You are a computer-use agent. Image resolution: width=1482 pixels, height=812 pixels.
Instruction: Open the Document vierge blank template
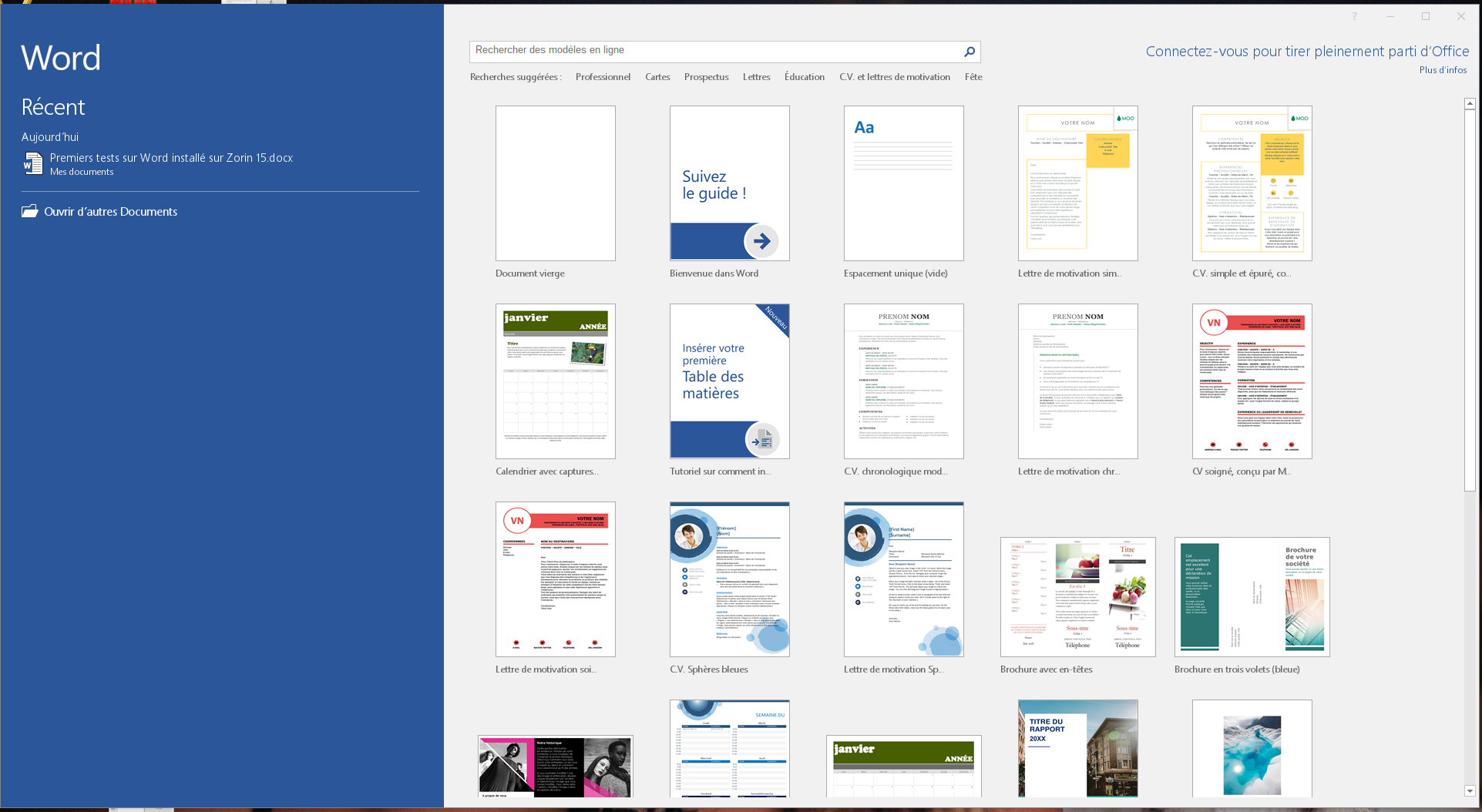coord(555,183)
